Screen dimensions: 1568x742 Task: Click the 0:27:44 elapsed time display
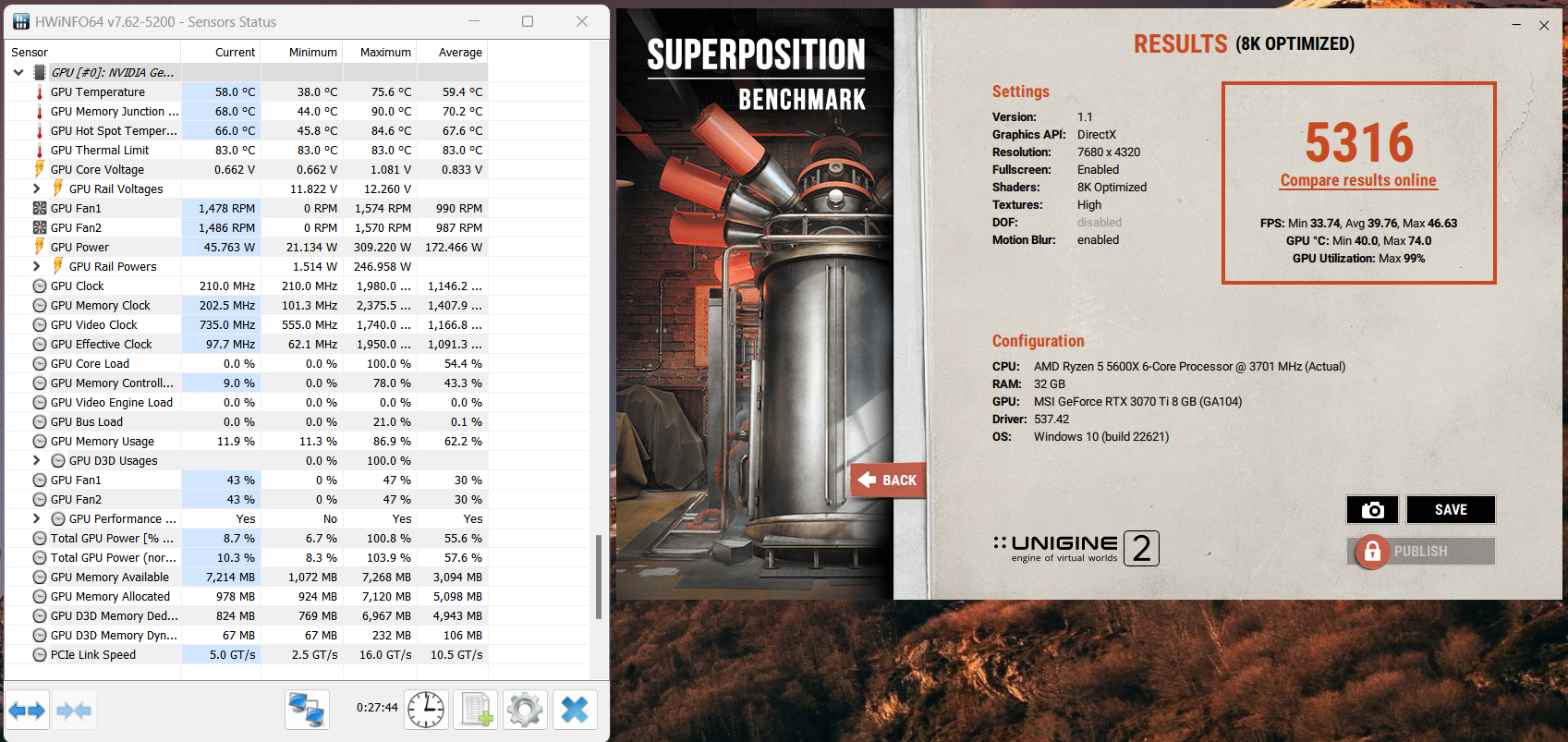[x=377, y=708]
